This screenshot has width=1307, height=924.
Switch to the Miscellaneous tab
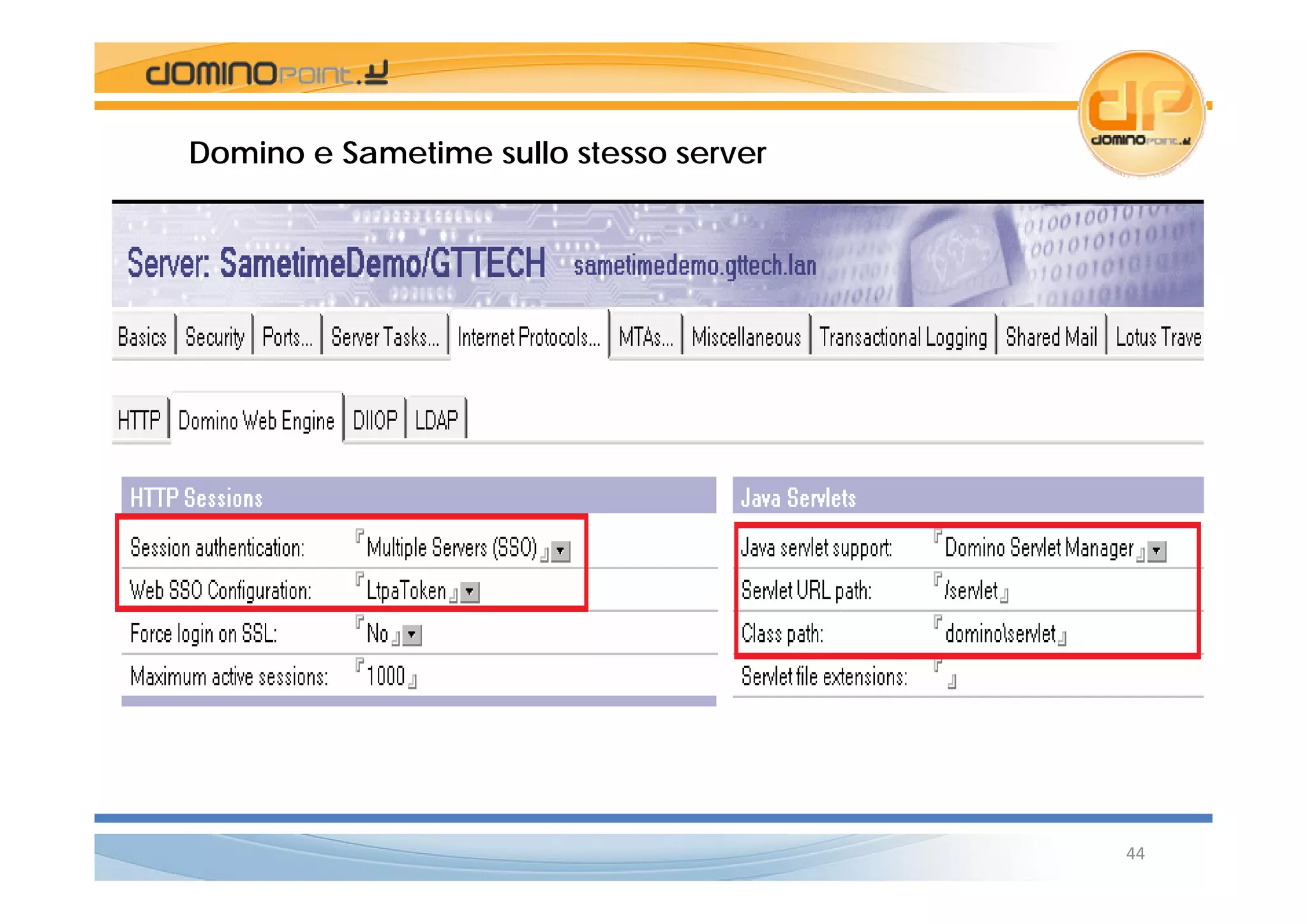click(x=746, y=336)
